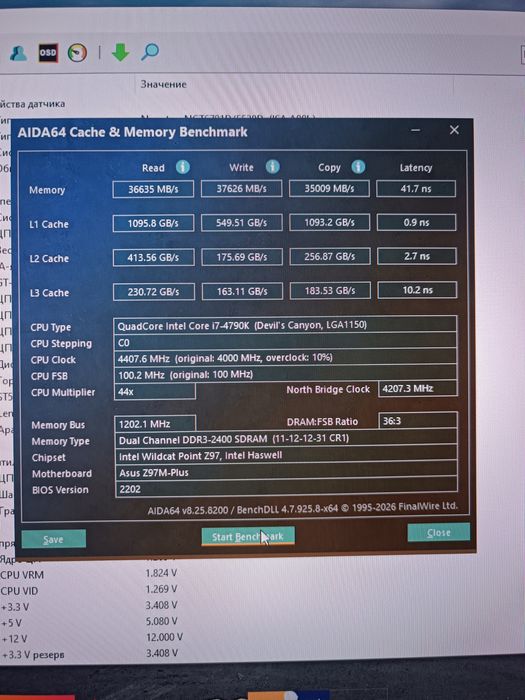Click the Copy info icon
The width and height of the screenshot is (525, 700).
358,167
